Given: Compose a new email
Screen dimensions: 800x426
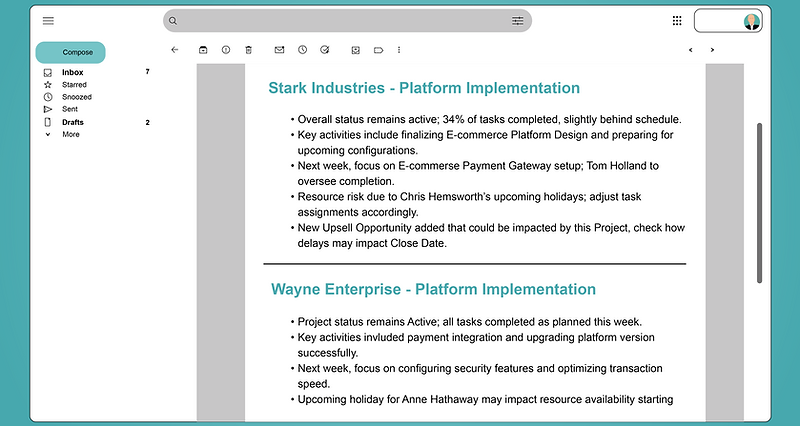Looking at the screenshot, I should pyautogui.click(x=70, y=53).
